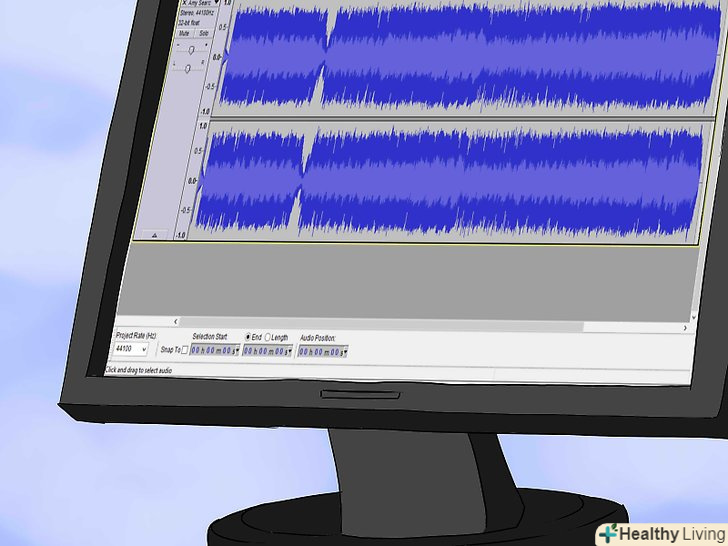Click the 'Selection Start' label
This screenshot has height=546, width=728.
(210, 336)
